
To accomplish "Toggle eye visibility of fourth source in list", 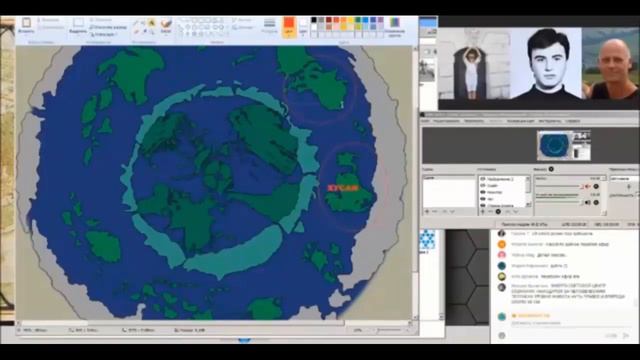I will click(483, 199).
